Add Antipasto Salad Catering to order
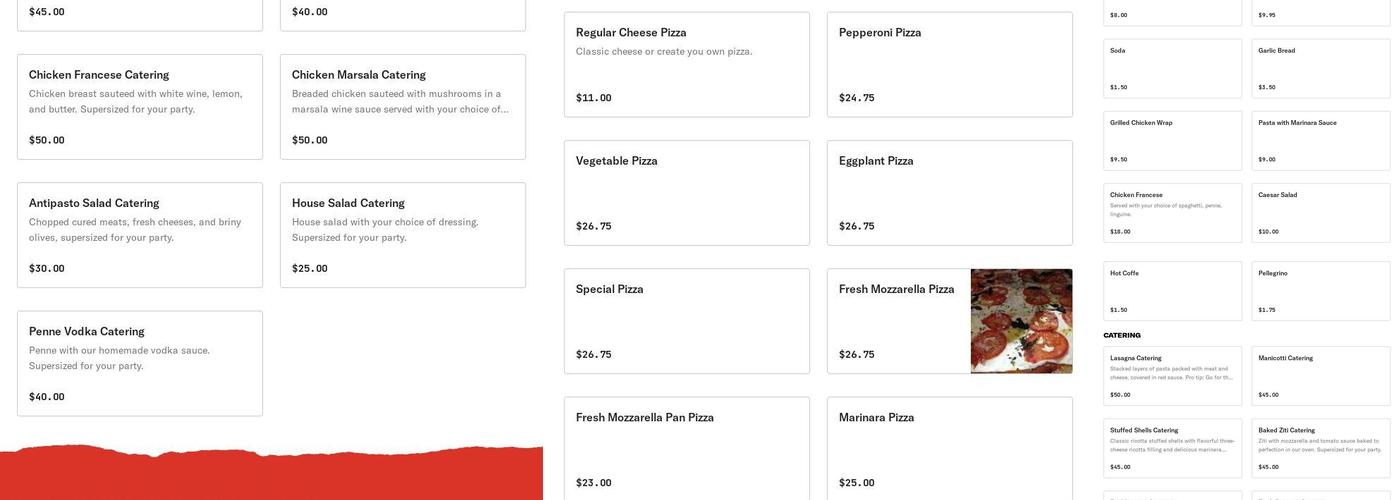1400x500 pixels. (140, 235)
